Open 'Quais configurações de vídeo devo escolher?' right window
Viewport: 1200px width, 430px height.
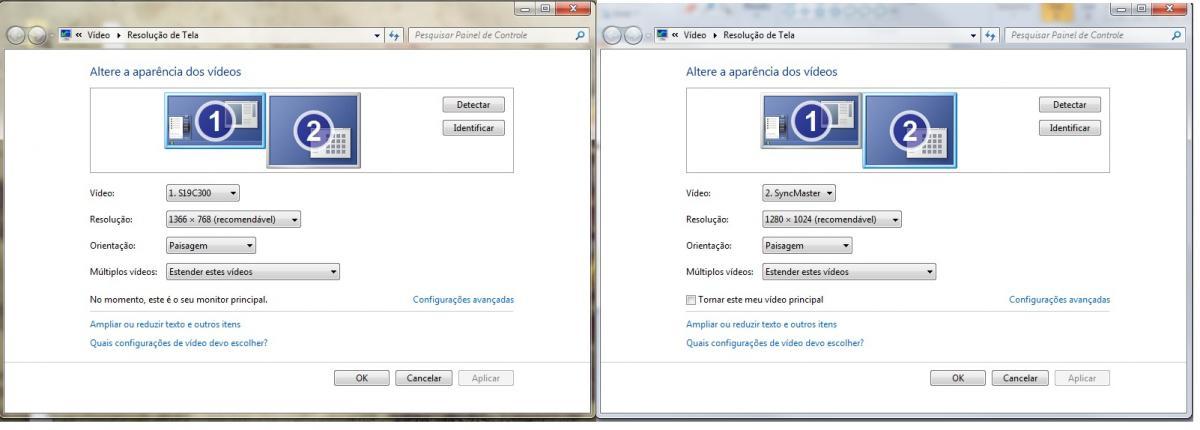point(775,343)
